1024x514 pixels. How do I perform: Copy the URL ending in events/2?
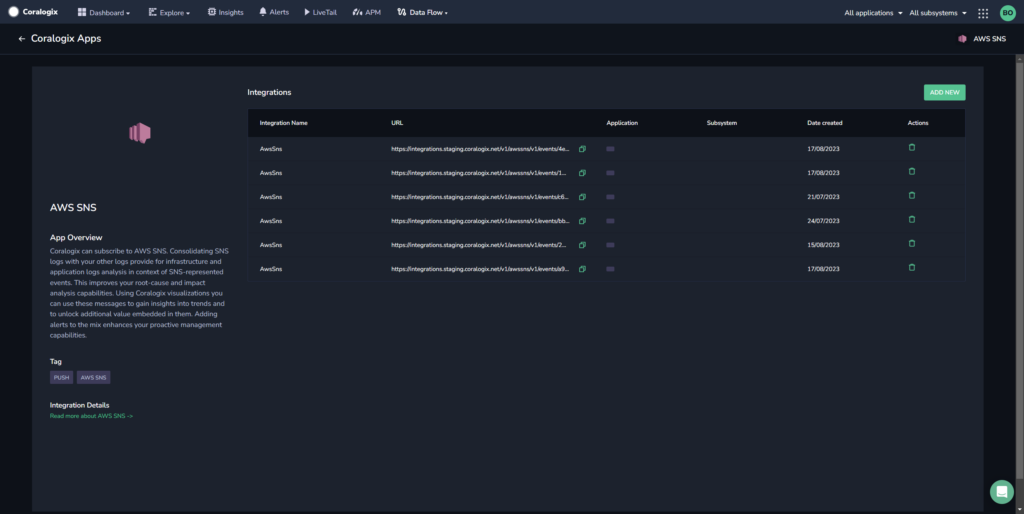pos(582,245)
